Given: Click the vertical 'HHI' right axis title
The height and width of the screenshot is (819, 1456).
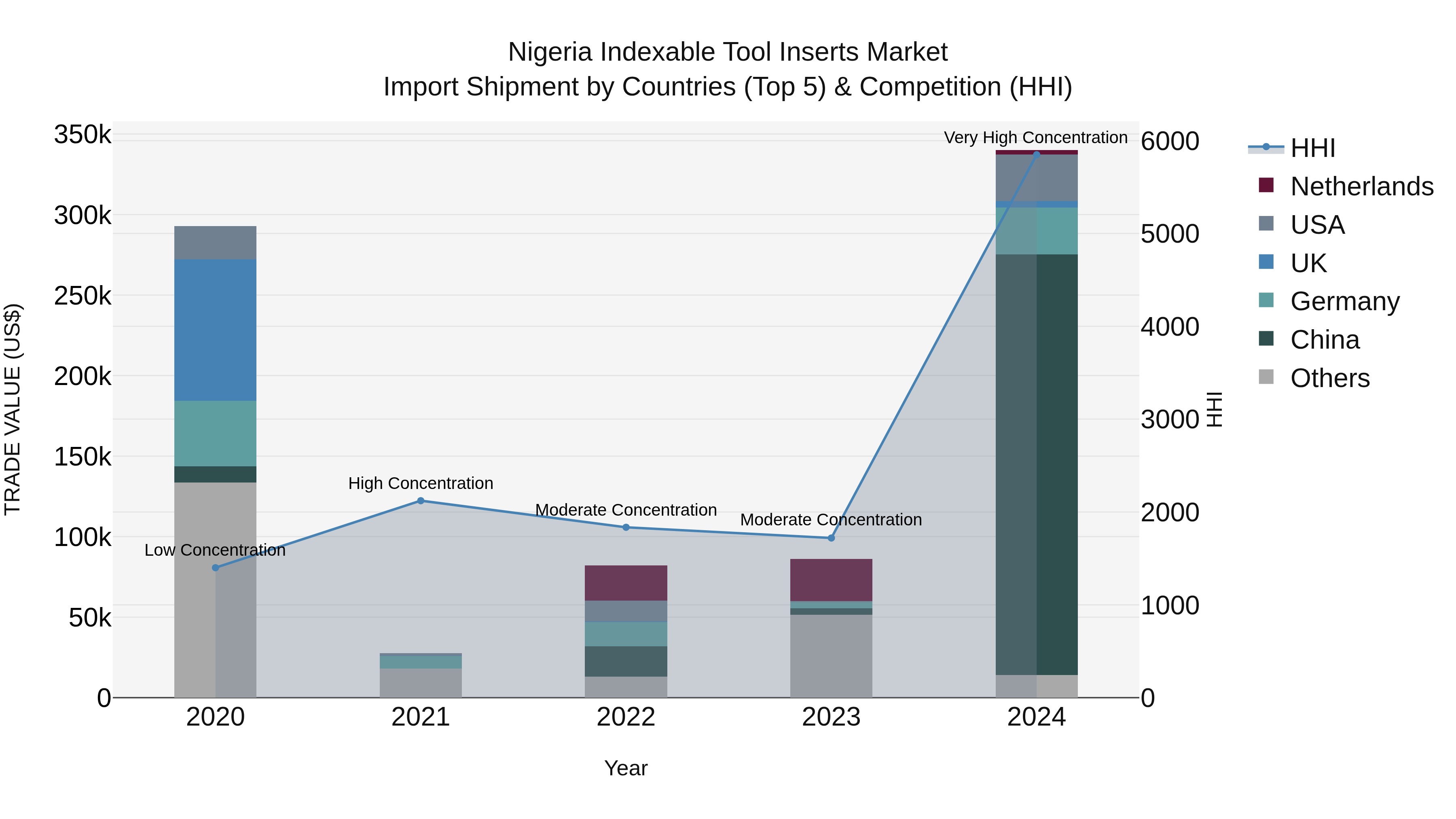Looking at the screenshot, I should [1215, 409].
